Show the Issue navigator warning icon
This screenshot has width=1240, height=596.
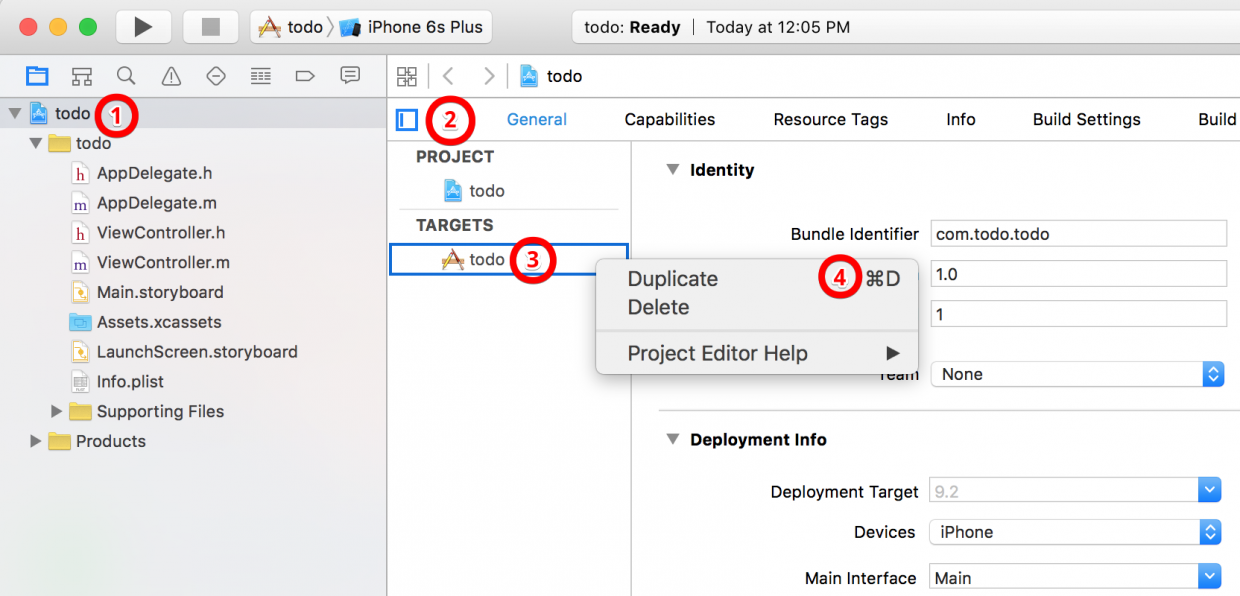[171, 76]
